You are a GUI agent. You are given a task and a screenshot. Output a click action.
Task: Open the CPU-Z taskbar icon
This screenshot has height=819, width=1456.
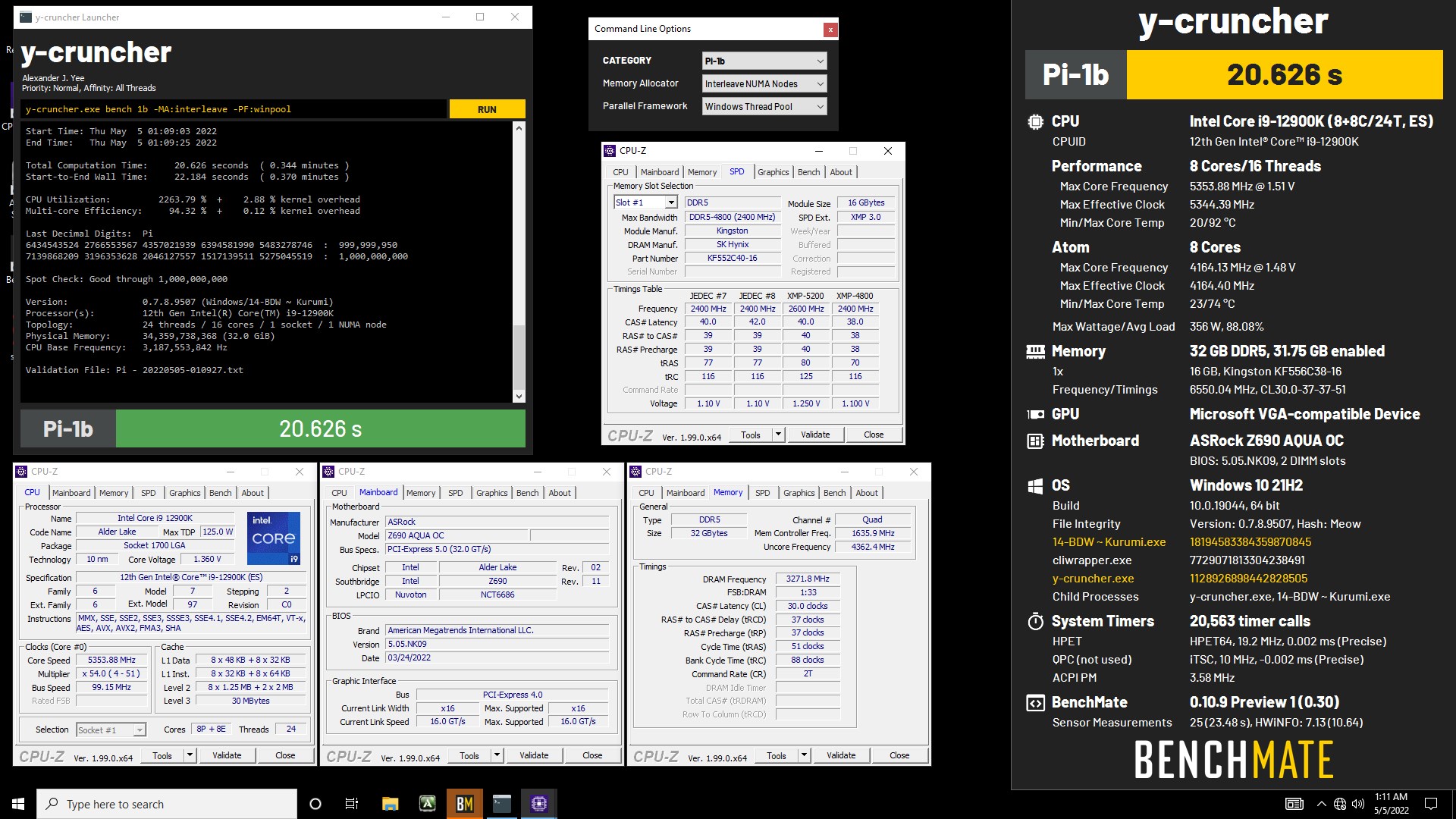(x=539, y=804)
